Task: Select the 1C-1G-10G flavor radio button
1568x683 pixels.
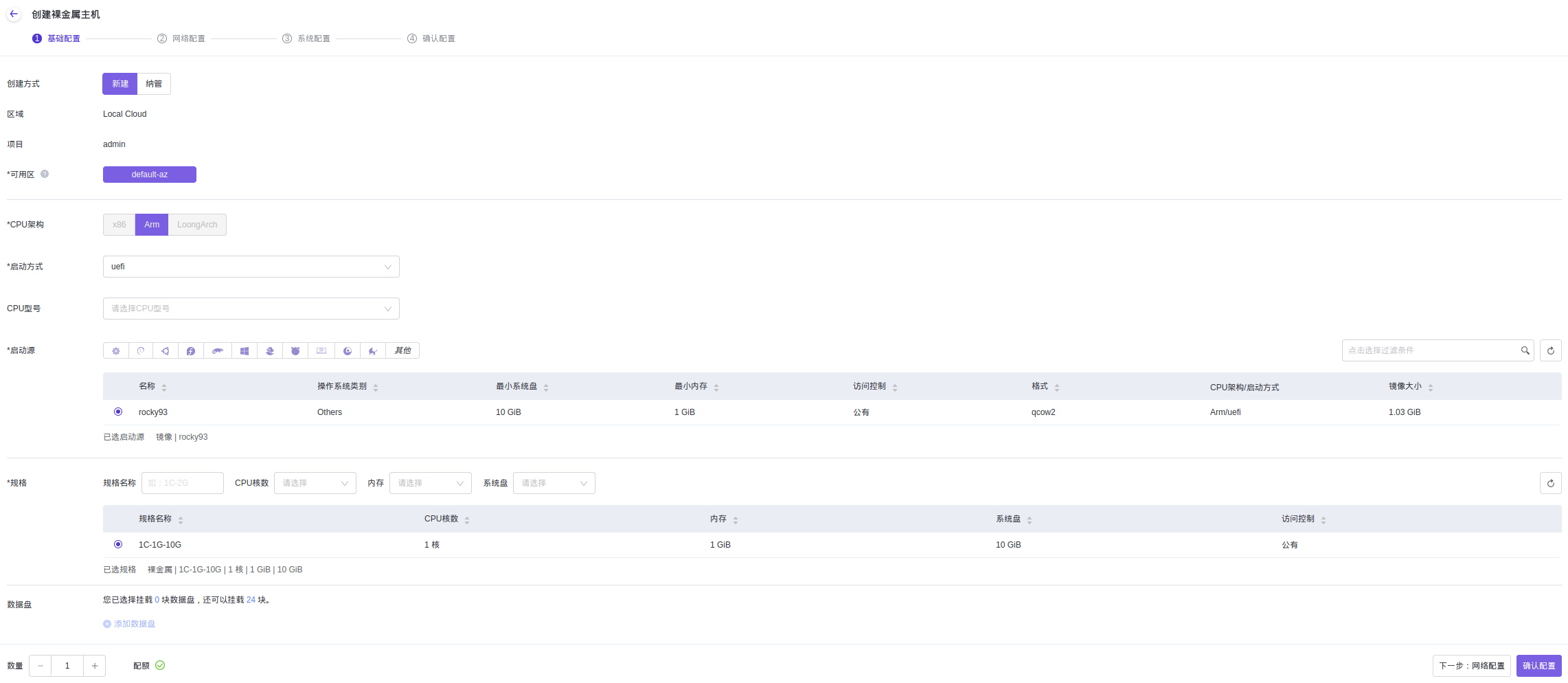Action: 118,544
